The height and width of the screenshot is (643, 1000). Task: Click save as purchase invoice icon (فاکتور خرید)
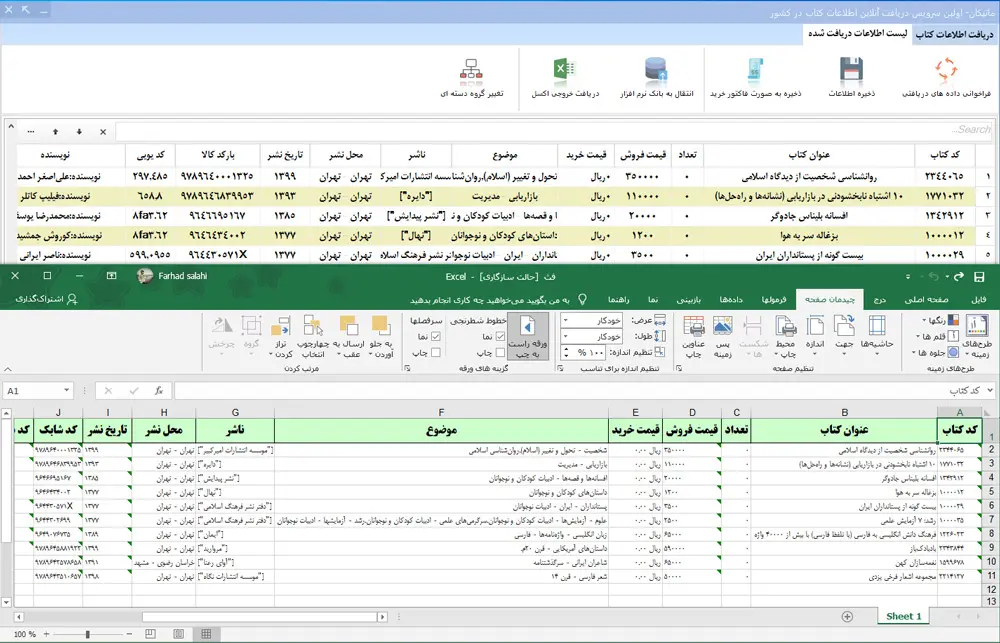click(x=756, y=69)
